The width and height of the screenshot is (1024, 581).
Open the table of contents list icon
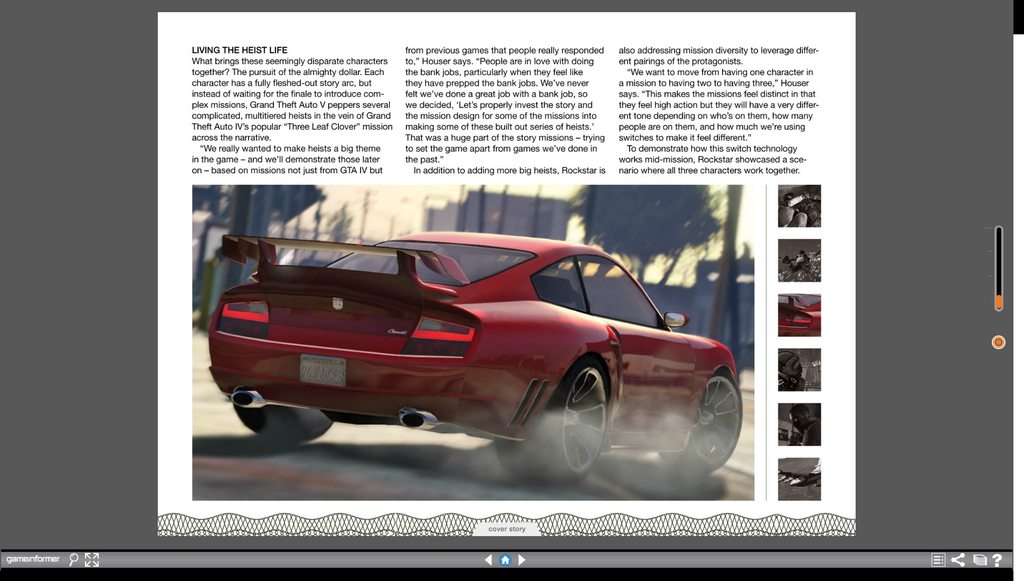tap(938, 560)
